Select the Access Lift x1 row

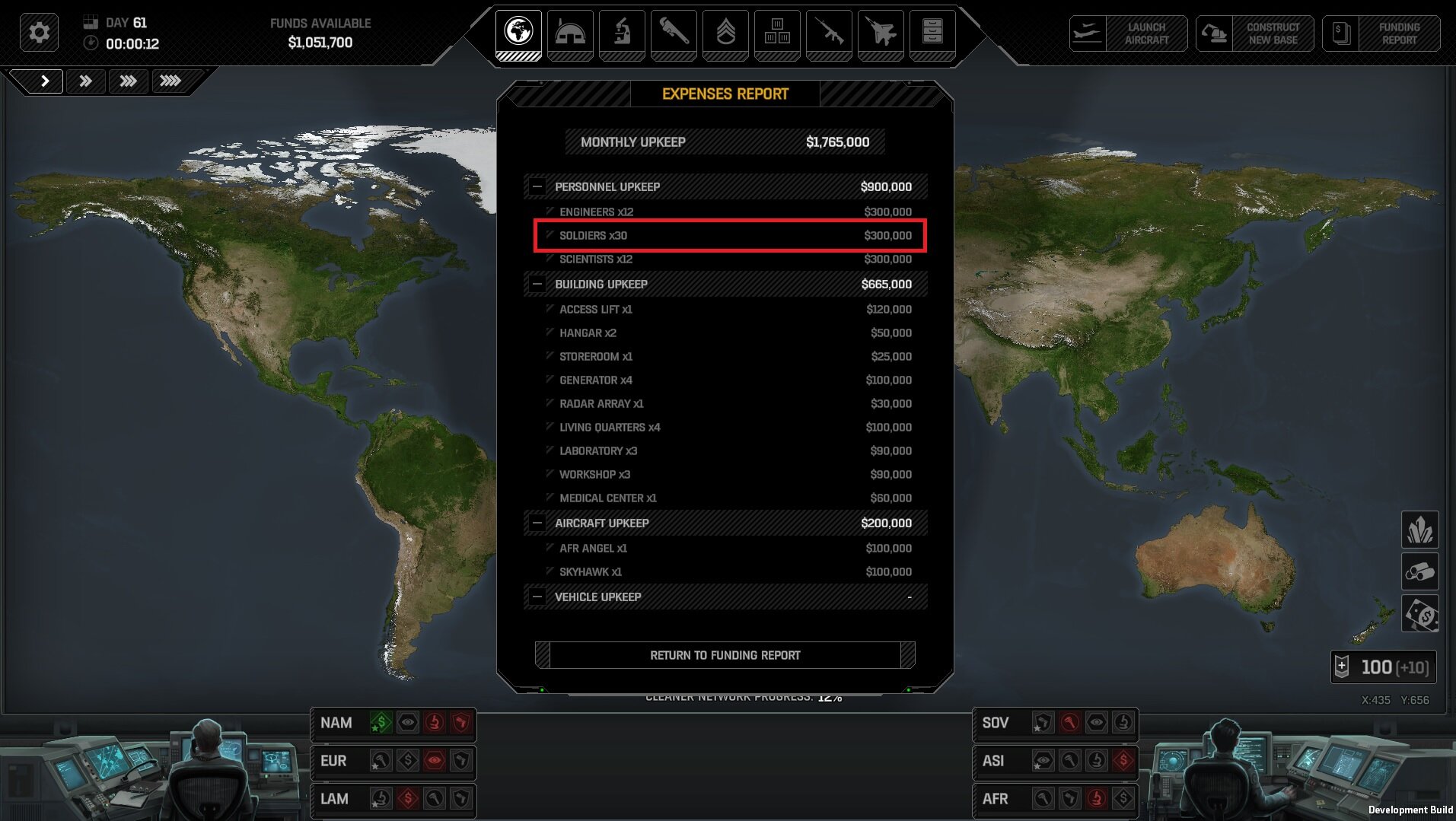pos(729,309)
